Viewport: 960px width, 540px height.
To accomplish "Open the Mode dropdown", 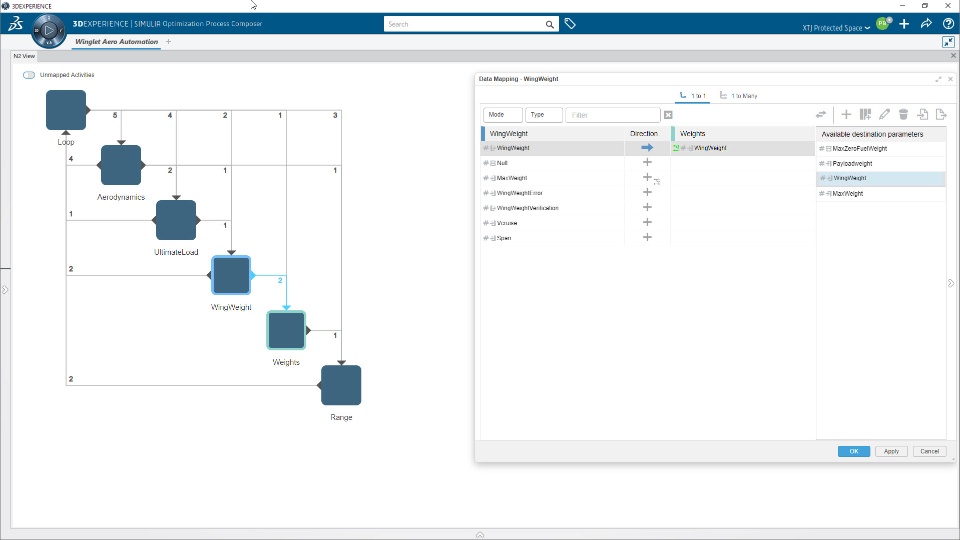I will 503,115.
